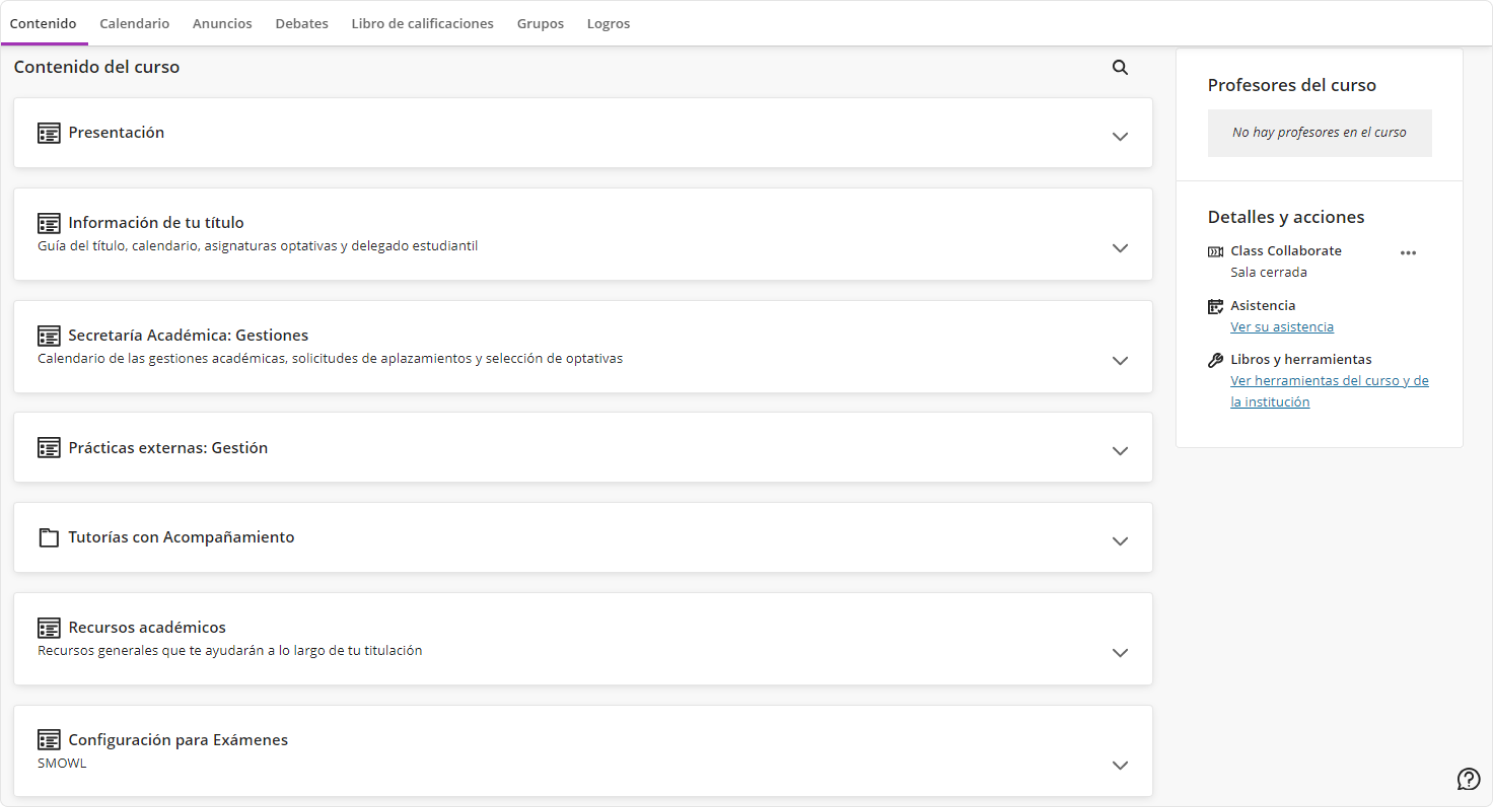The width and height of the screenshot is (1493, 807).
Task: Click the Ver su asistencia link
Action: coord(1281,327)
